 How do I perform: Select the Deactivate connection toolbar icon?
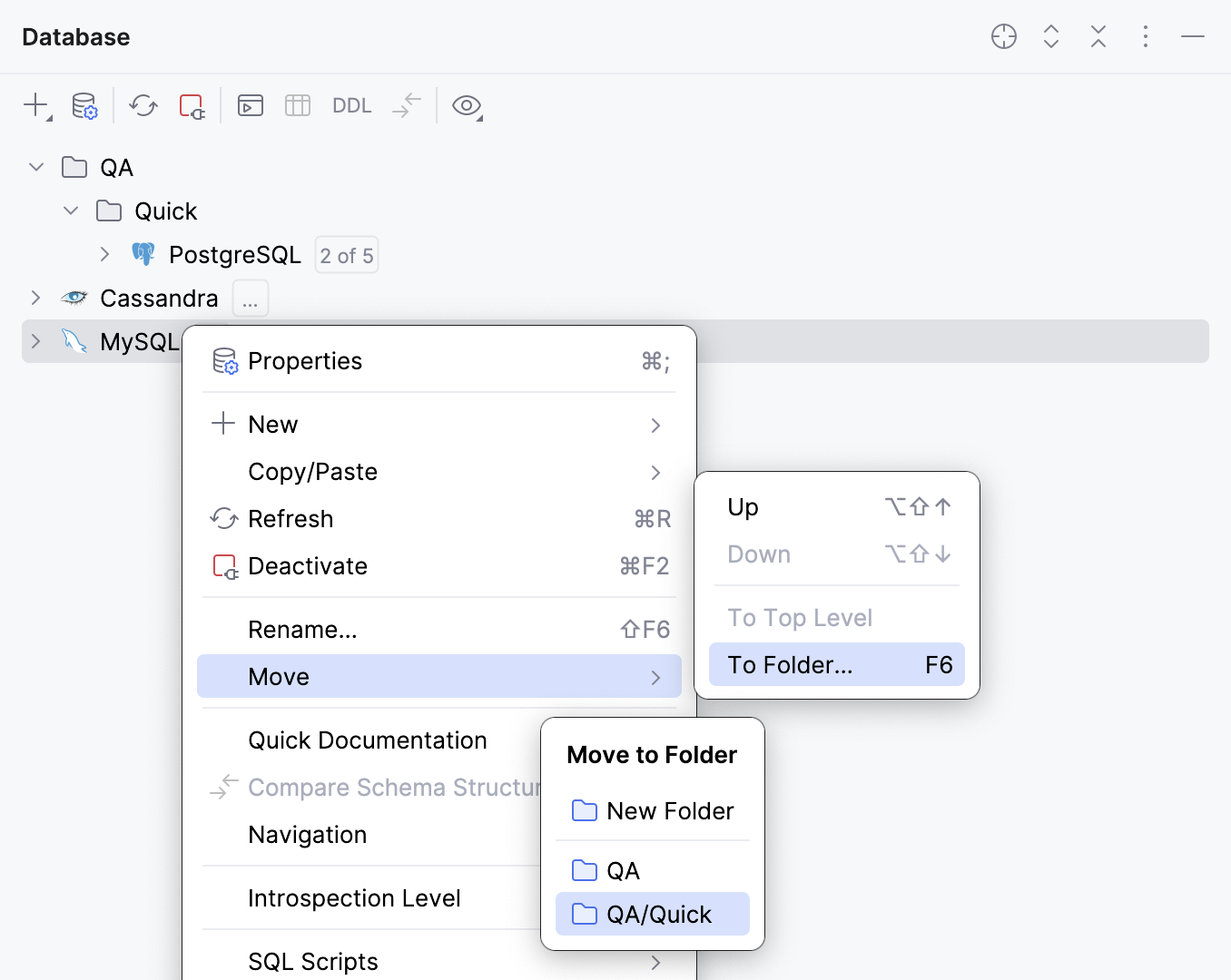[x=192, y=105]
